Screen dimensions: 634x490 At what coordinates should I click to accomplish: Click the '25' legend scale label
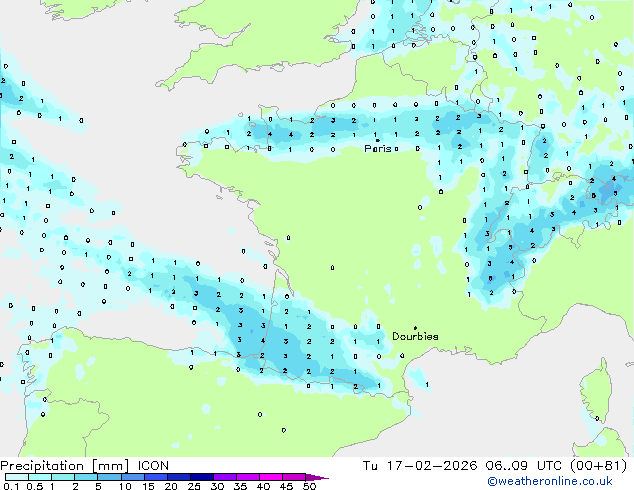coord(194,486)
